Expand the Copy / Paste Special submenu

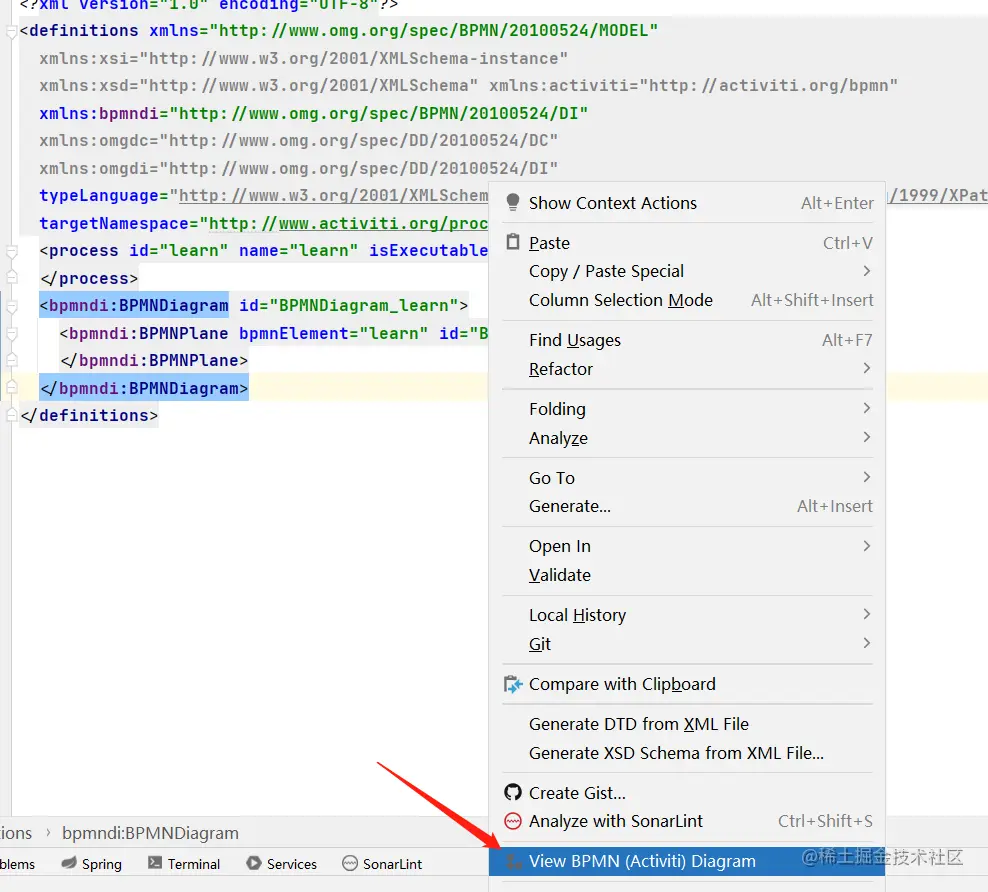pos(866,271)
